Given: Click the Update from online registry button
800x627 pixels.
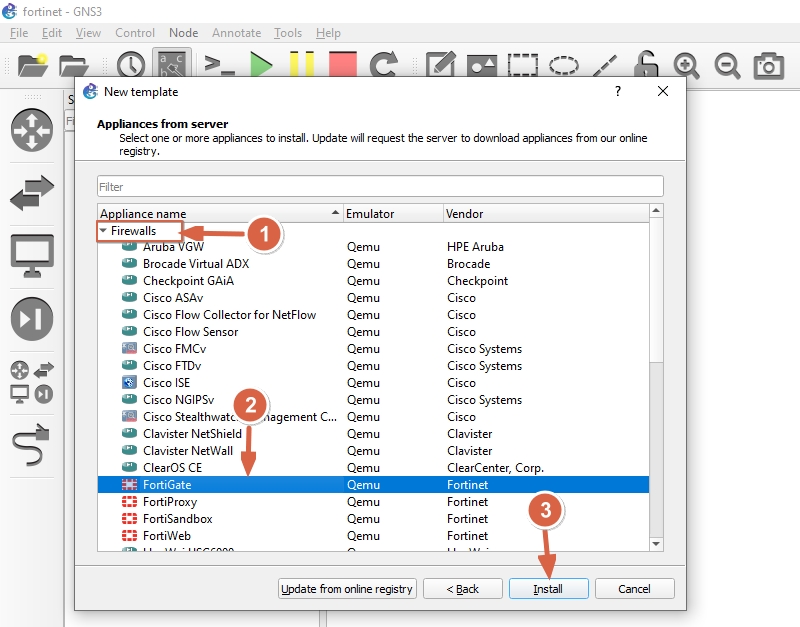Looking at the screenshot, I should pyautogui.click(x=347, y=589).
